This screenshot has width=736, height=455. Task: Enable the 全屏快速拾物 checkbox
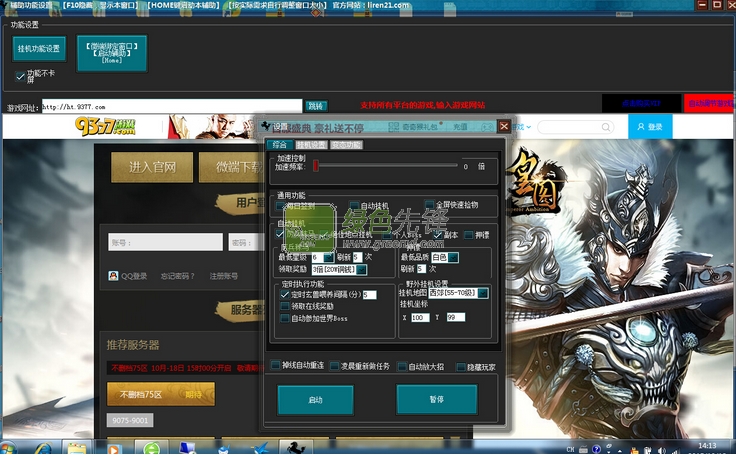(x=429, y=205)
